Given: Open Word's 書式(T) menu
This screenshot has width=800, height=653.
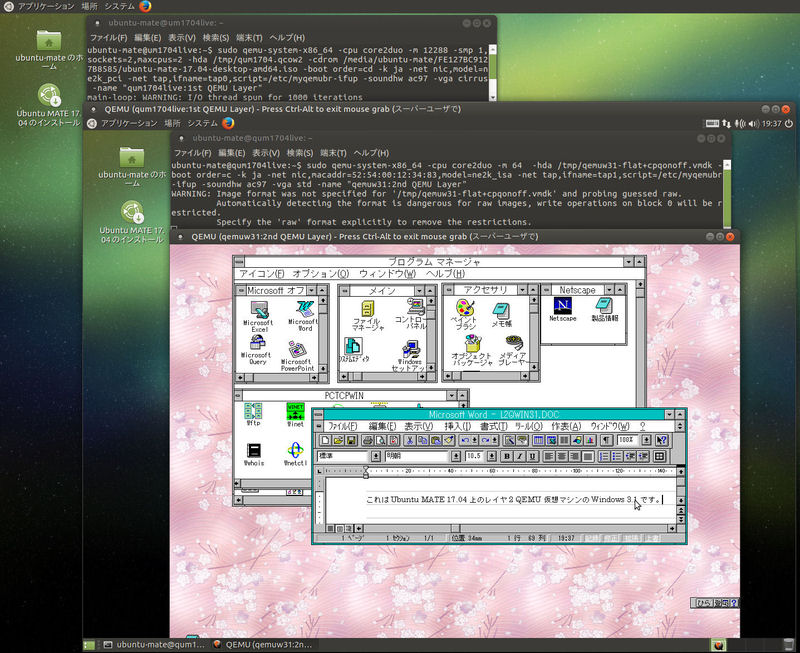Looking at the screenshot, I should (x=493, y=426).
